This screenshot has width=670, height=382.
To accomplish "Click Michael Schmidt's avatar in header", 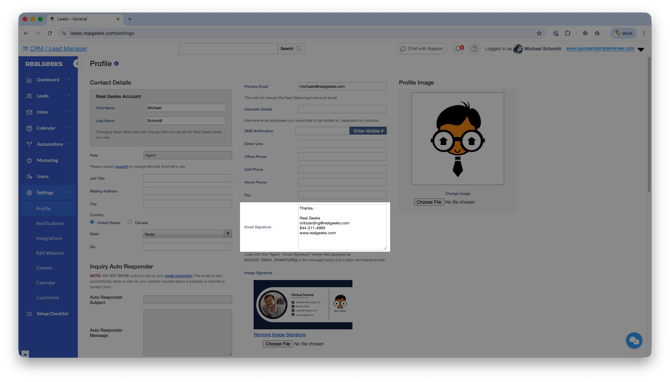I will point(518,49).
